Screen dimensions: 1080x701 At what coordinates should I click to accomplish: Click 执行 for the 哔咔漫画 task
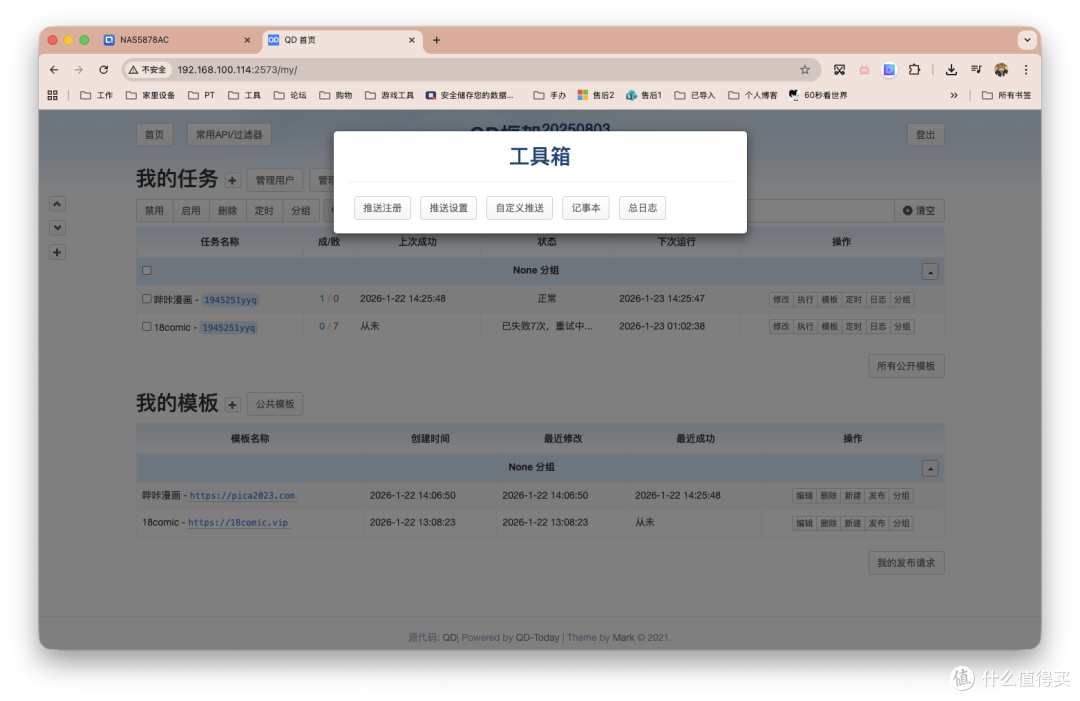click(805, 300)
